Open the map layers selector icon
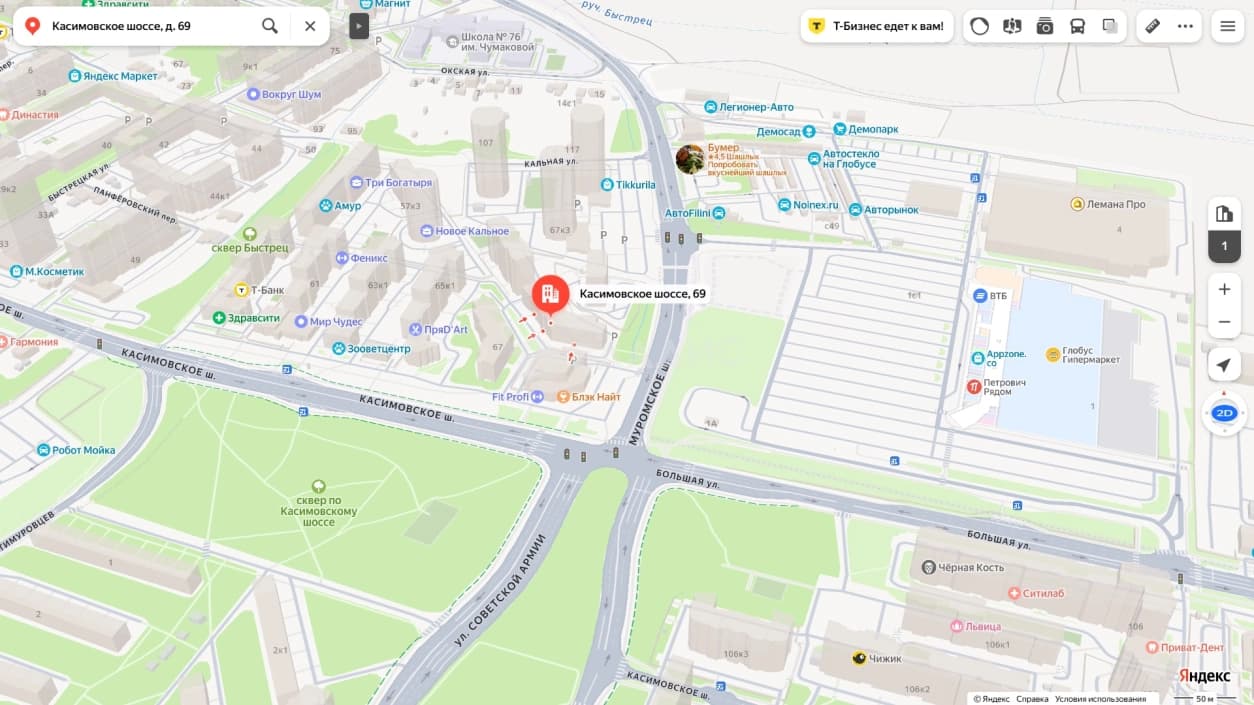 pyautogui.click(x=1110, y=26)
